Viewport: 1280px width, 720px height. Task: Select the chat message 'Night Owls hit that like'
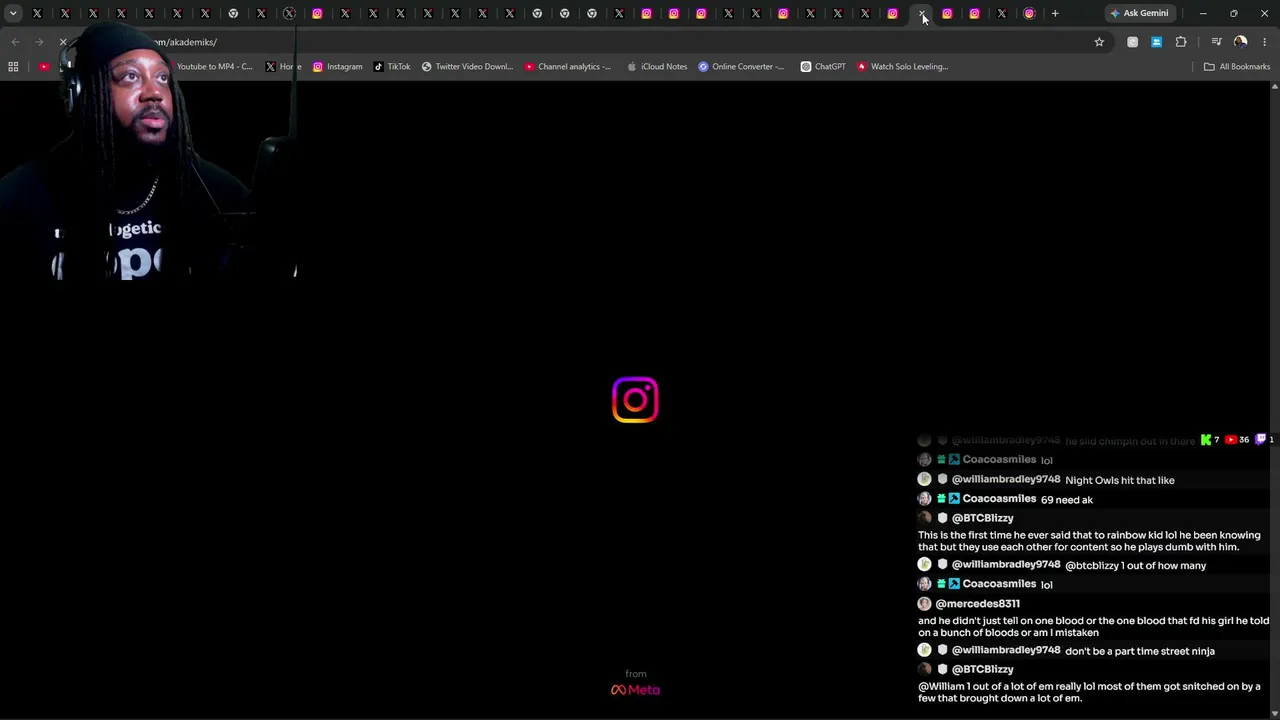pos(1120,481)
